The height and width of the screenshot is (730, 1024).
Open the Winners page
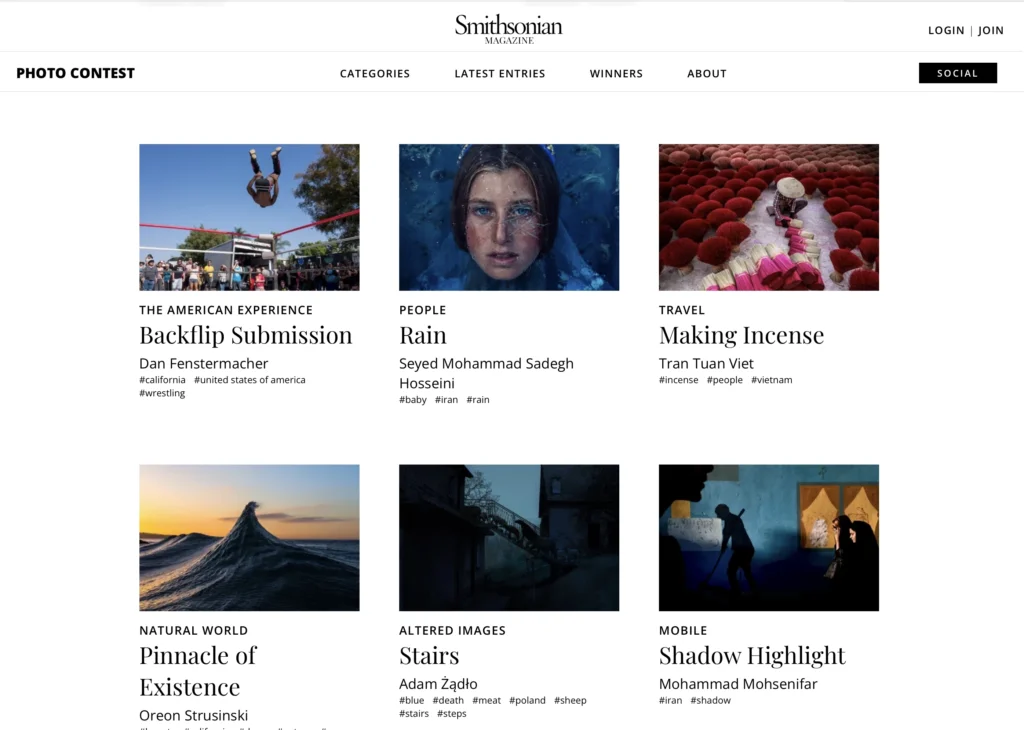616,74
